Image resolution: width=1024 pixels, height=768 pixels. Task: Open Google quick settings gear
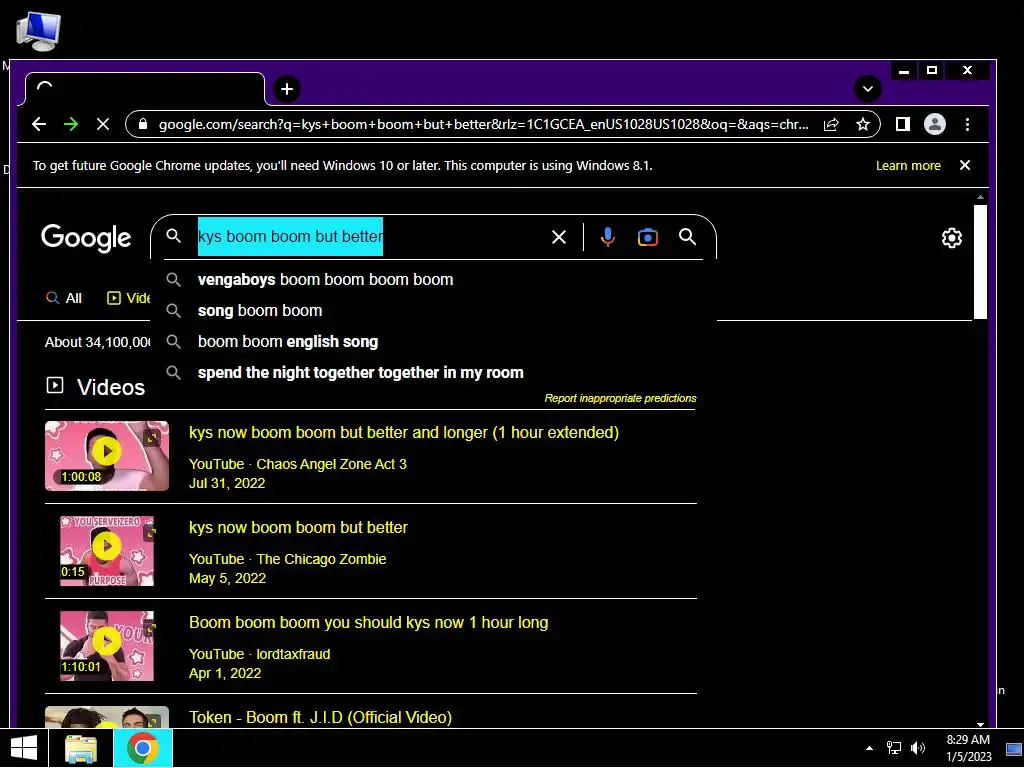[952, 238]
